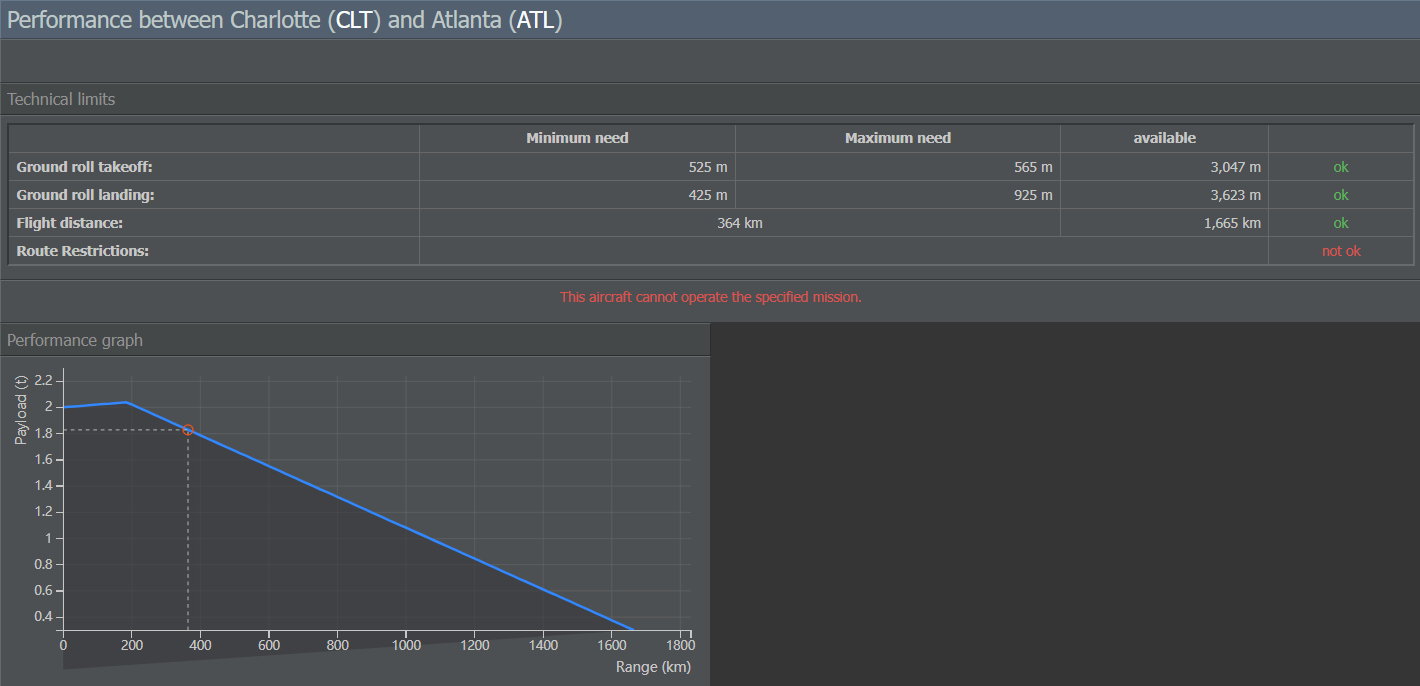
Task: Click the 'This aircraft cannot operate' warning message
Action: coord(710,297)
